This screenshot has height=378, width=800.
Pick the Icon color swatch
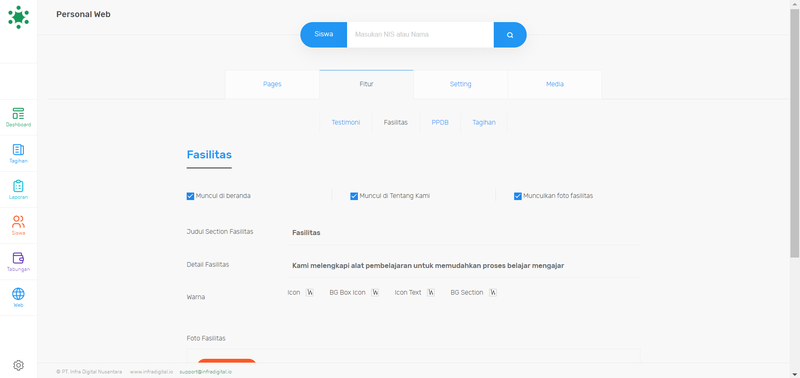pos(310,292)
